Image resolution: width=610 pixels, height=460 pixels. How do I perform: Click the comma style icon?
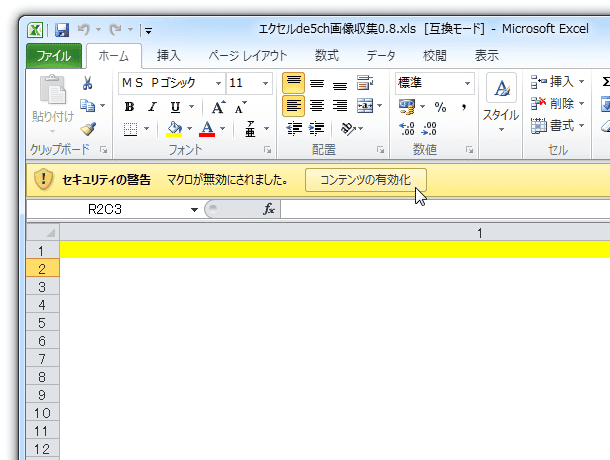click(464, 107)
